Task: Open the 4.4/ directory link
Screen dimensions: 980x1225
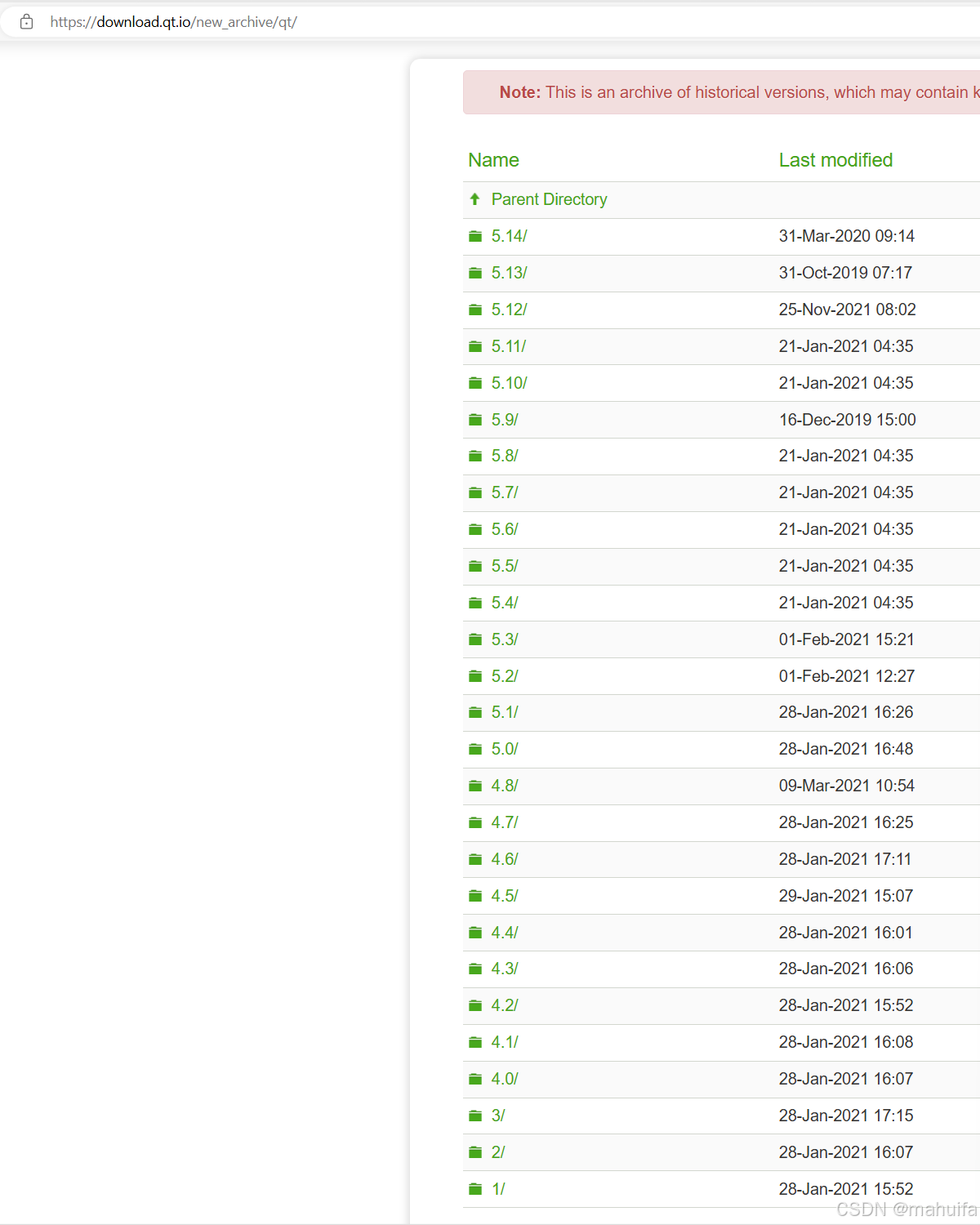Action: (505, 933)
